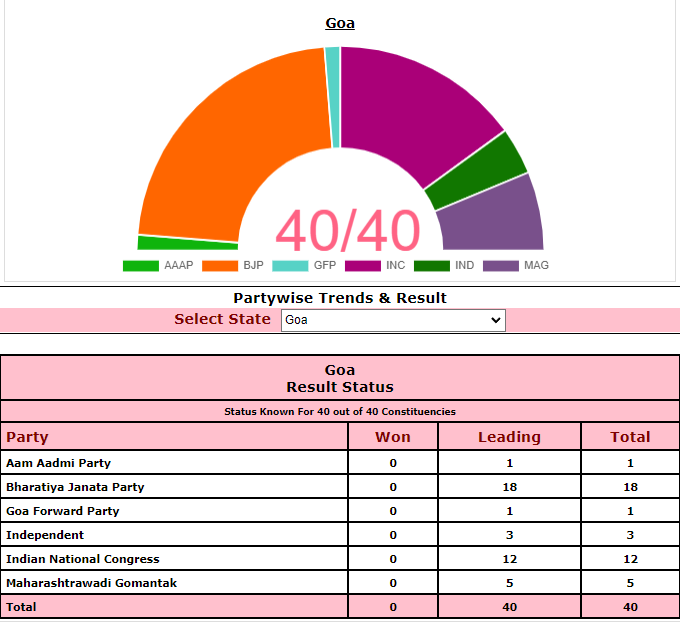Click the teal GFP chart sliver

pos(333,98)
